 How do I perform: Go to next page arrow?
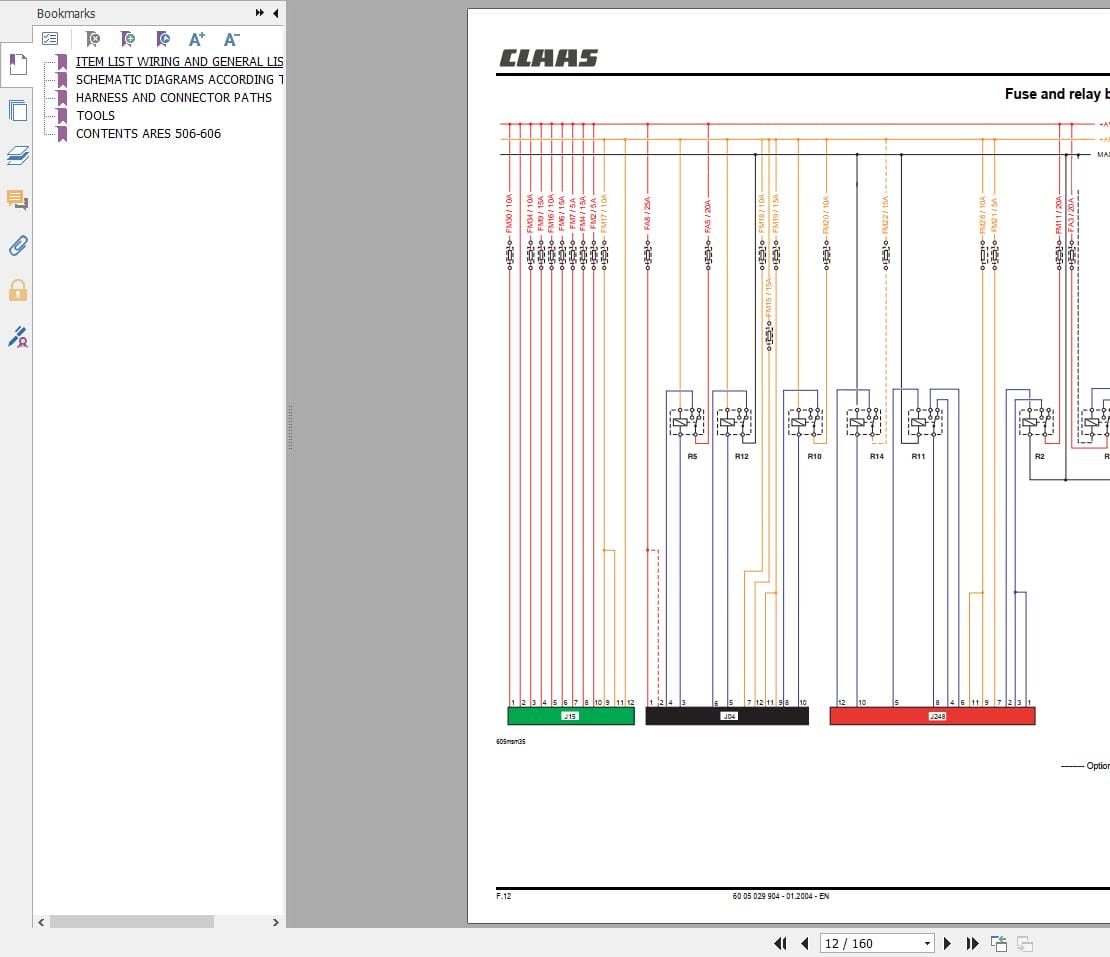click(x=947, y=944)
